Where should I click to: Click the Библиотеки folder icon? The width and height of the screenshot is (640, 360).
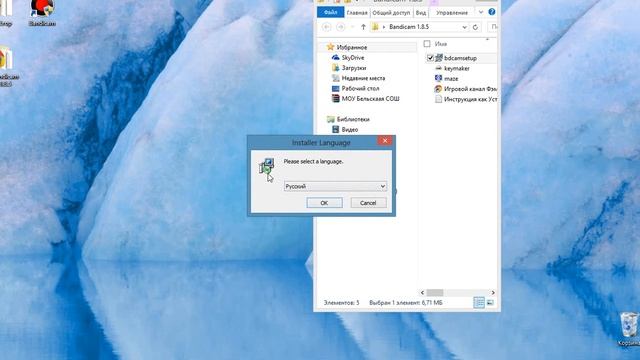(x=331, y=119)
